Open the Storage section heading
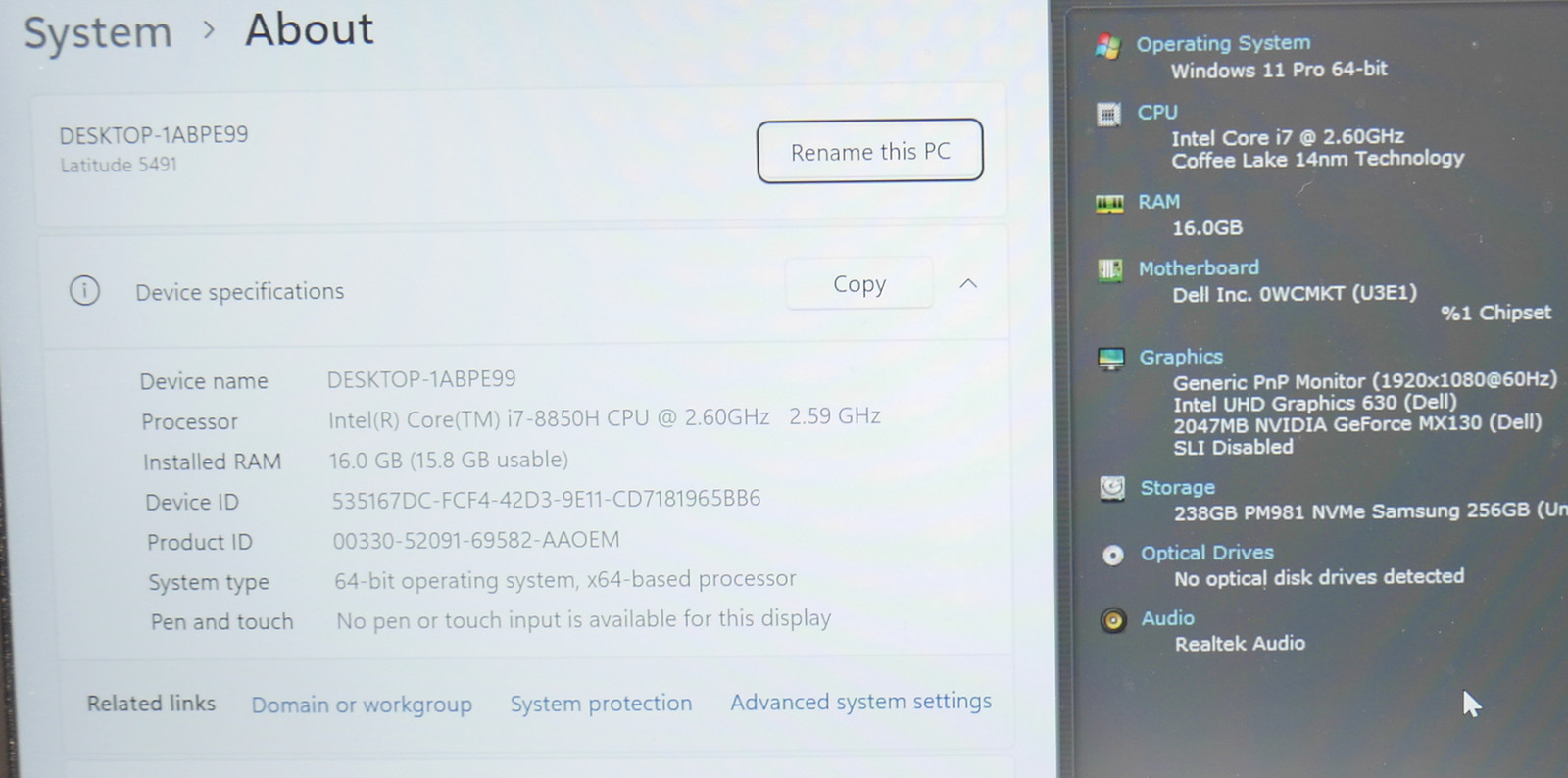Screen dimensions: 1568x778 [x=1178, y=487]
